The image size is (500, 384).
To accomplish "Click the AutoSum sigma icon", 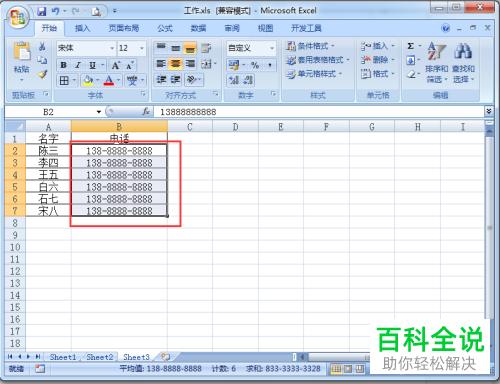I will click(x=411, y=46).
